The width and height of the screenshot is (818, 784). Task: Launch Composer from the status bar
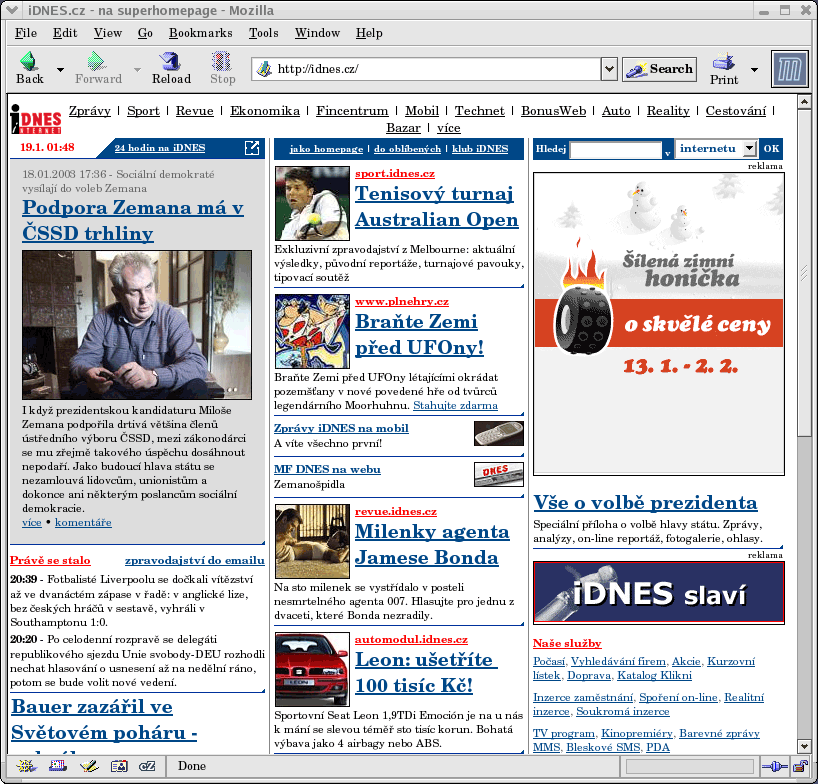pyautogui.click(x=89, y=766)
